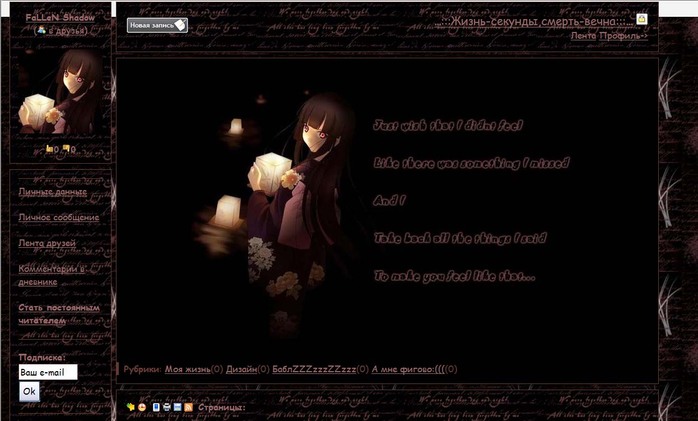Image resolution: width=698 pixels, height=421 pixels.
Task: Click the blue window icon beside the printer icon
Action: pos(178,407)
